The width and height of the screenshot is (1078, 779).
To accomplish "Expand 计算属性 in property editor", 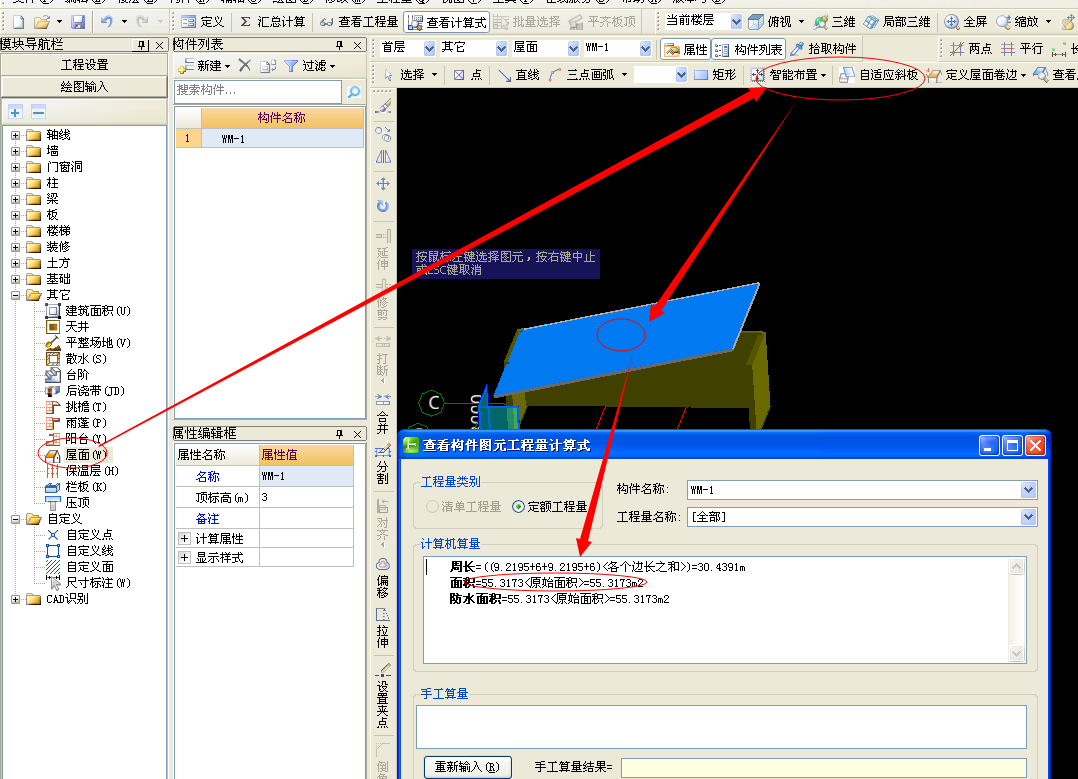I will coord(184,539).
